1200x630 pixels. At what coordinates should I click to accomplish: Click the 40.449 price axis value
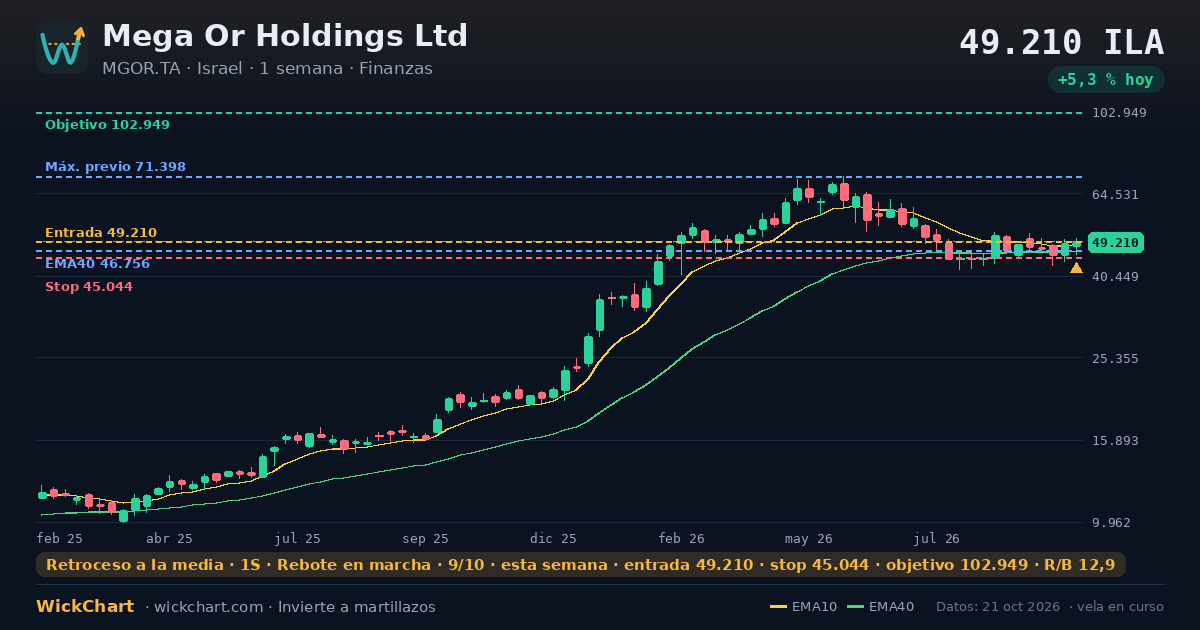(x=1115, y=277)
